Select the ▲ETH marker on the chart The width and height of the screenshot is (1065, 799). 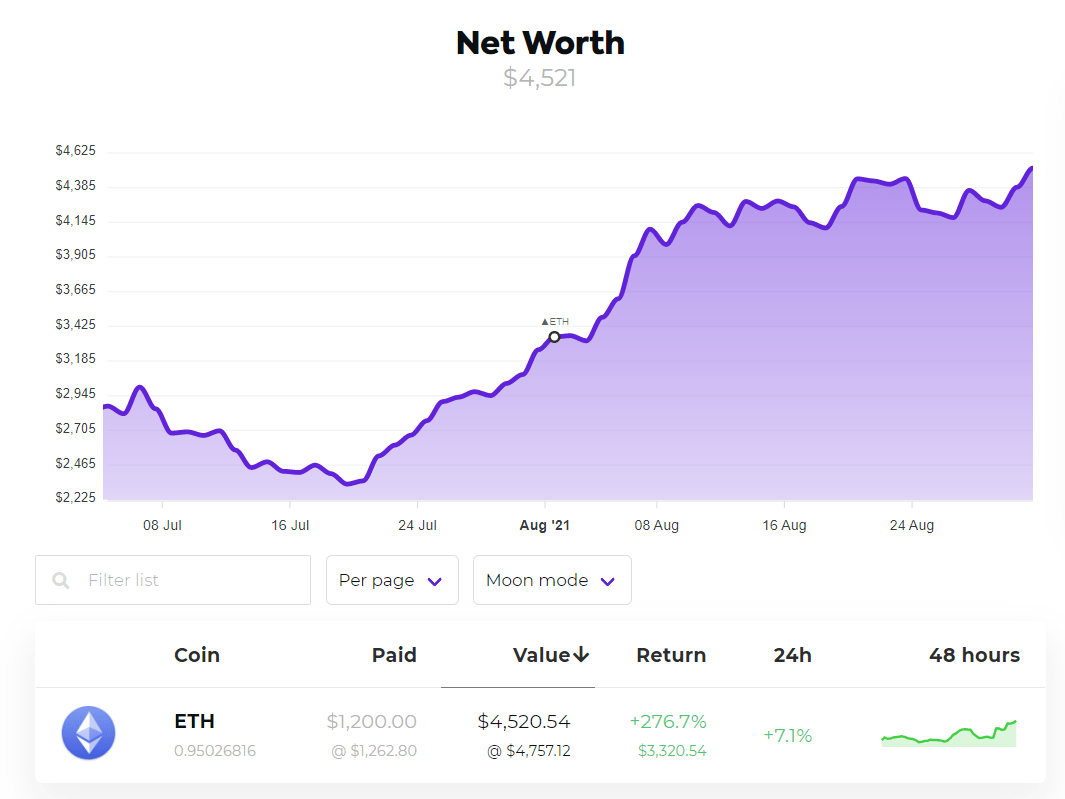(554, 322)
